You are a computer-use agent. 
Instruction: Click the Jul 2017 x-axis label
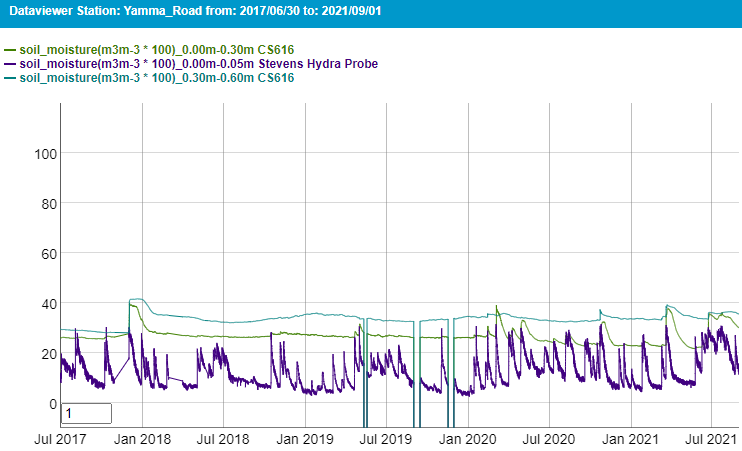tap(60, 439)
